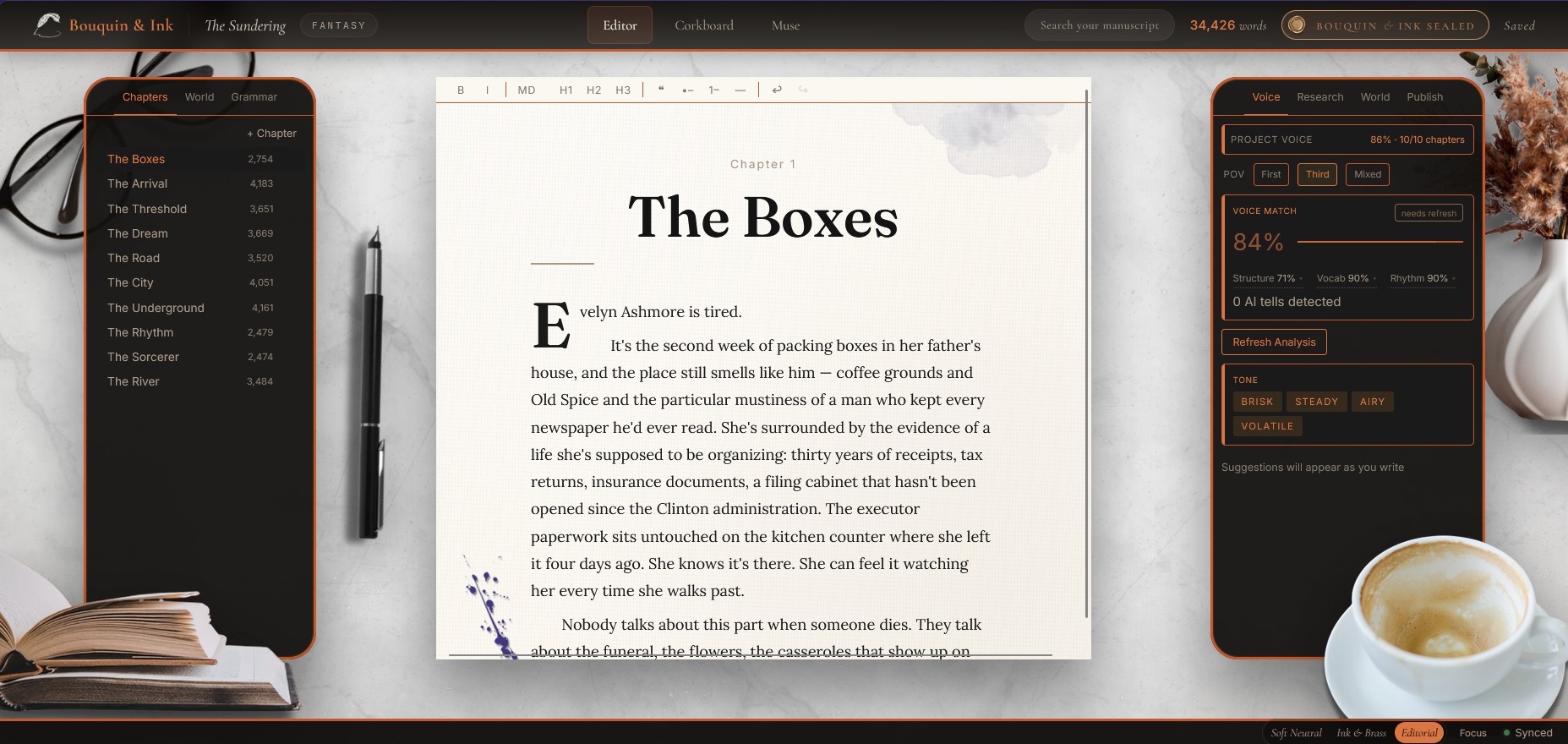
Task: Add a new chapter with + Chapter
Action: click(271, 134)
